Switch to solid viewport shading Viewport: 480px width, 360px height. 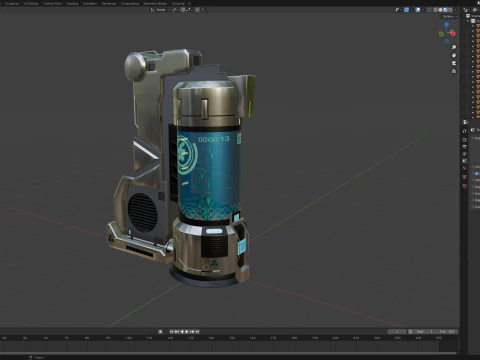pyautogui.click(x=440, y=10)
